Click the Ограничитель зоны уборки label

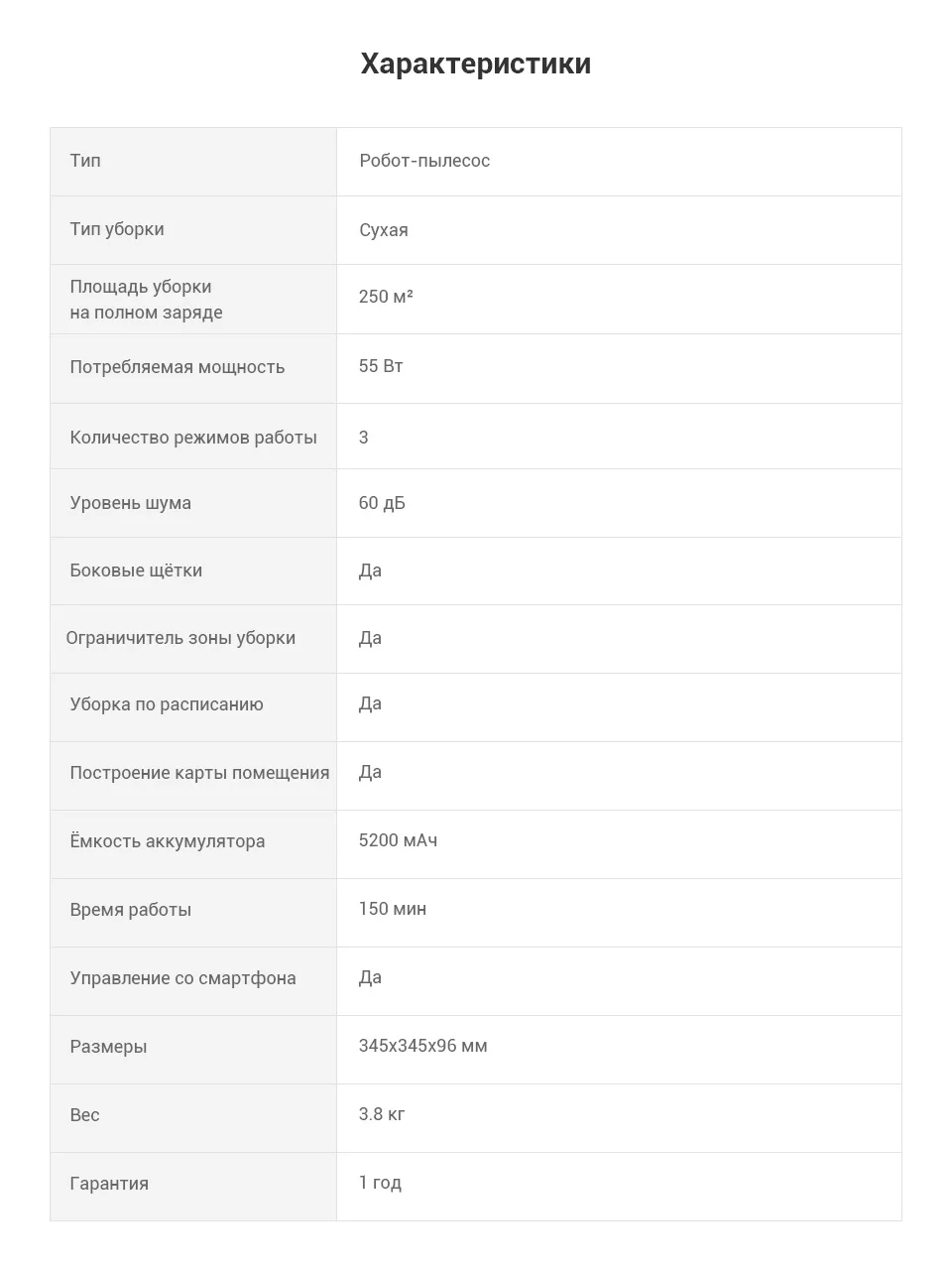tap(180, 638)
